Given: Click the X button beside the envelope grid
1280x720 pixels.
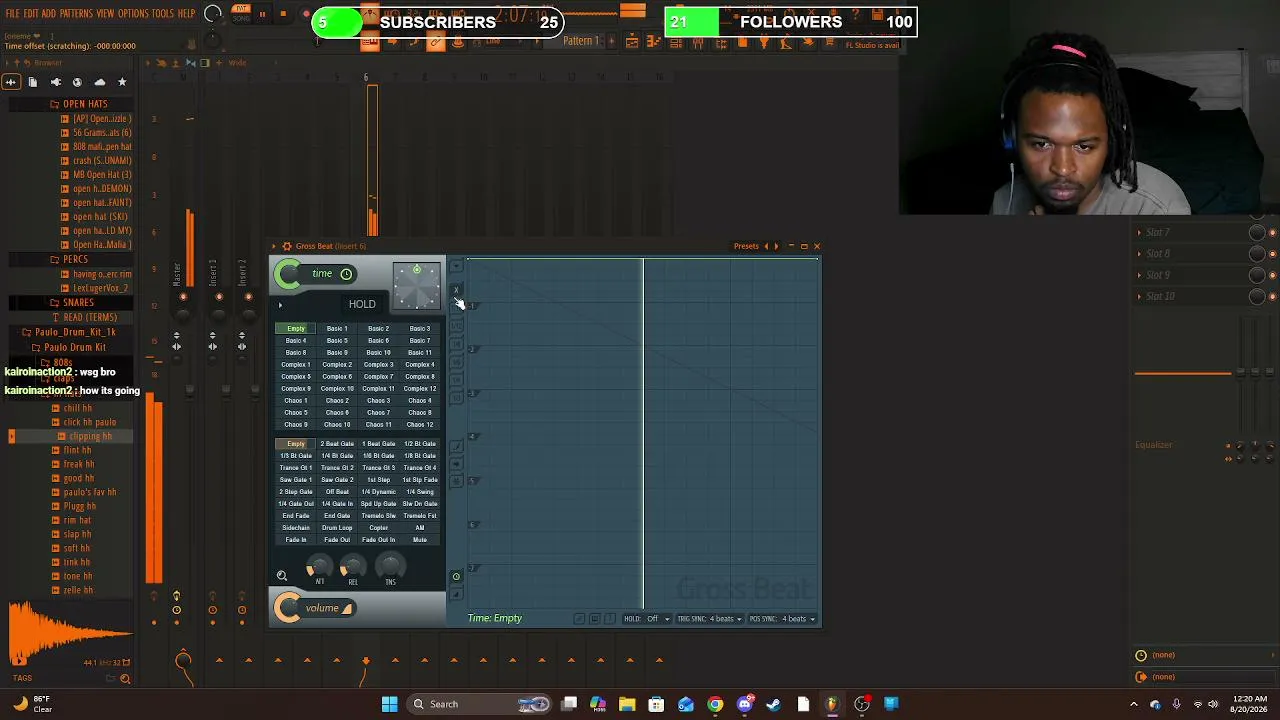Looking at the screenshot, I should tap(456, 290).
